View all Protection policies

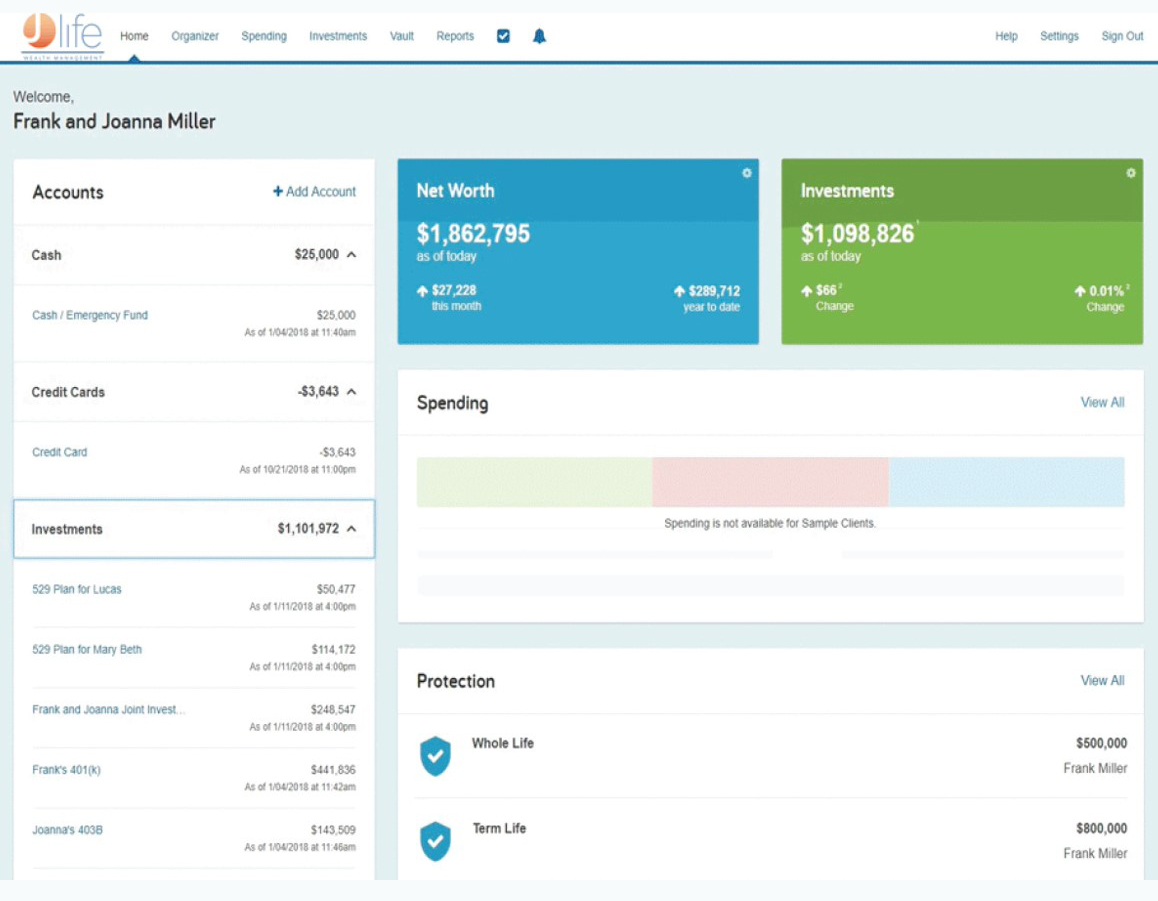1102,680
